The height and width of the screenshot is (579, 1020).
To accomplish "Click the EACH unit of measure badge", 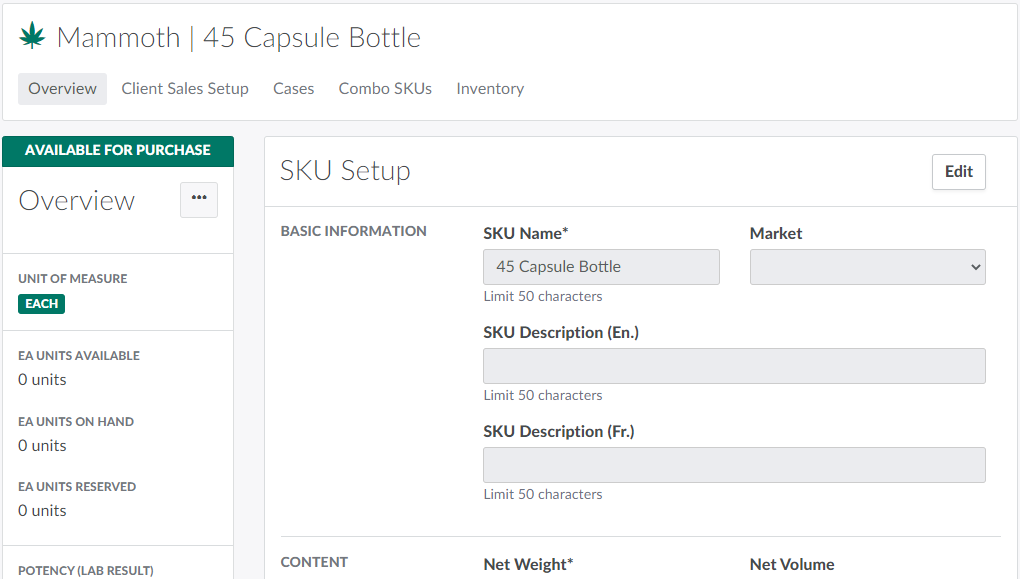I will pos(41,304).
